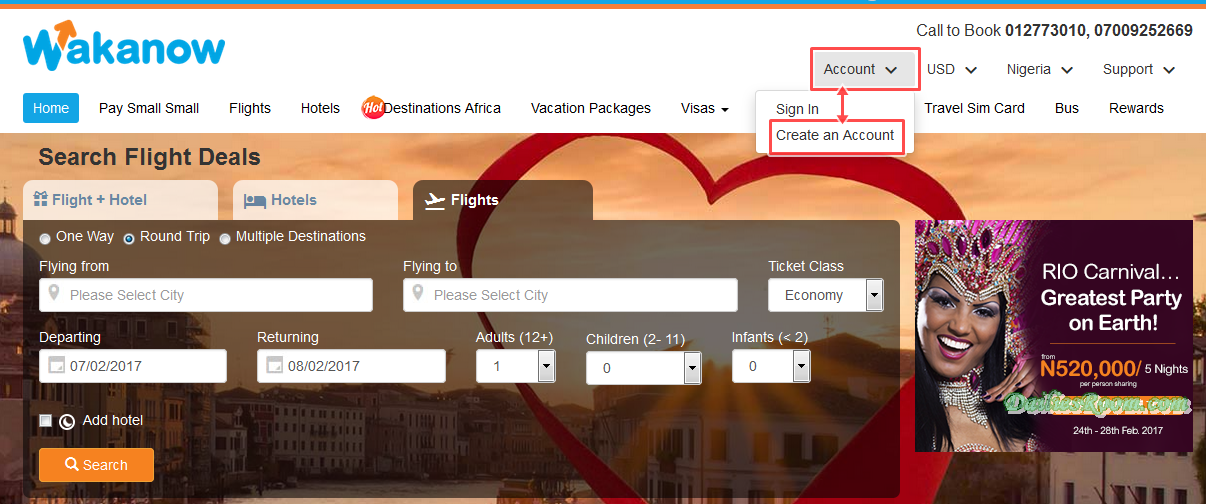Choose Sign In from Account menu
Image resolution: width=1206 pixels, height=504 pixels.
[x=797, y=109]
